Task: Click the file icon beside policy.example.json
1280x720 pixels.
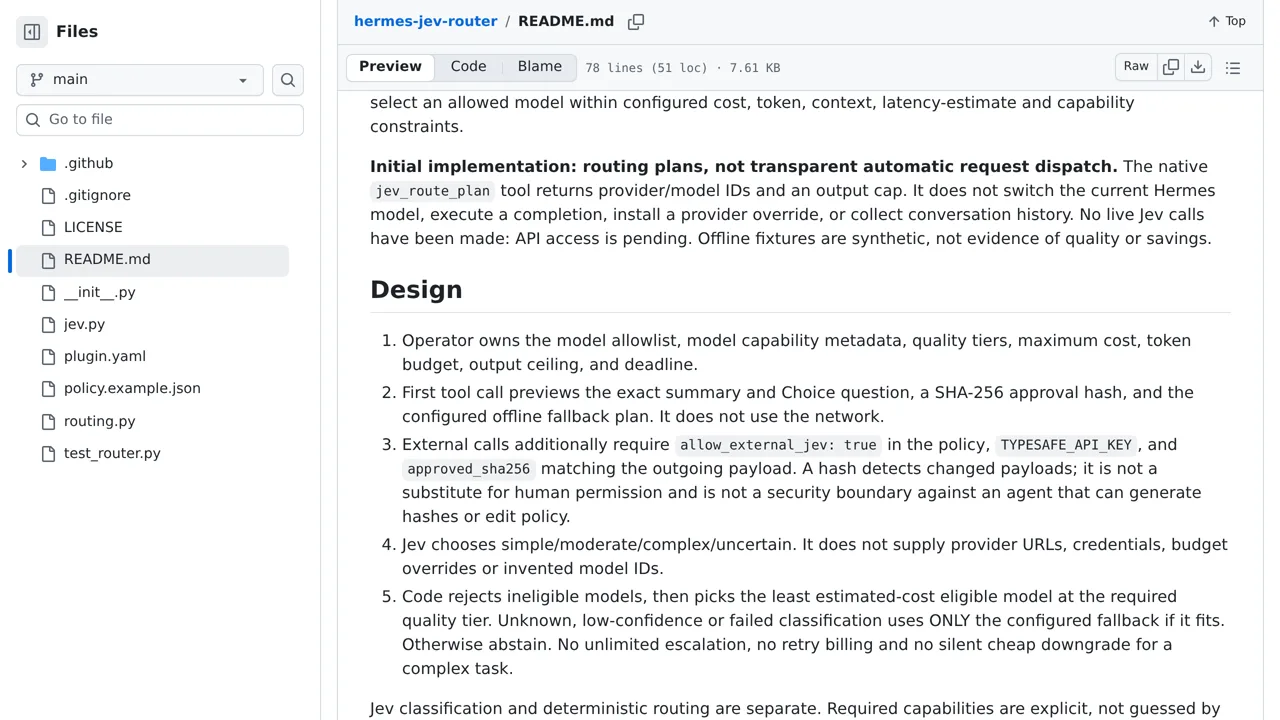Action: 48,389
